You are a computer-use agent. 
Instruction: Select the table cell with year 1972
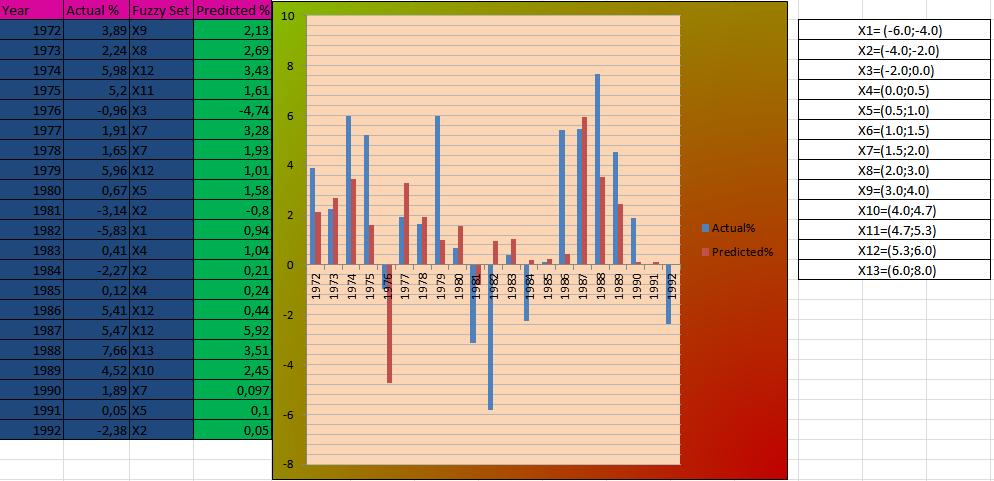click(x=31, y=30)
